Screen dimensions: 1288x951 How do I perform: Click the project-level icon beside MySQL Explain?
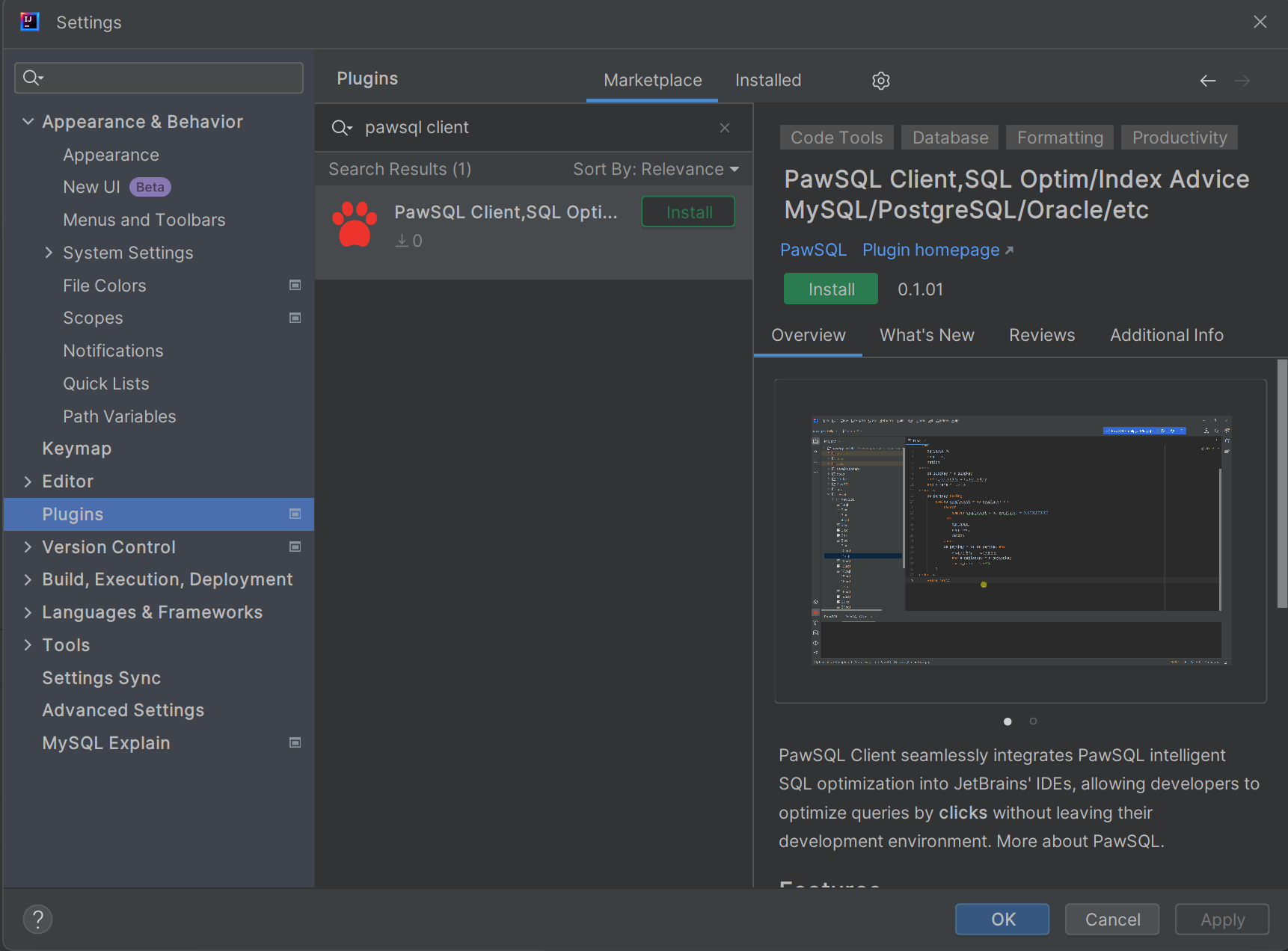coord(295,742)
